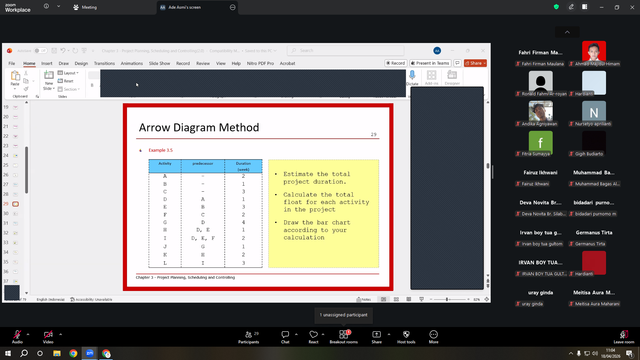Open the meeting info dropdown arrow

coord(58,7)
